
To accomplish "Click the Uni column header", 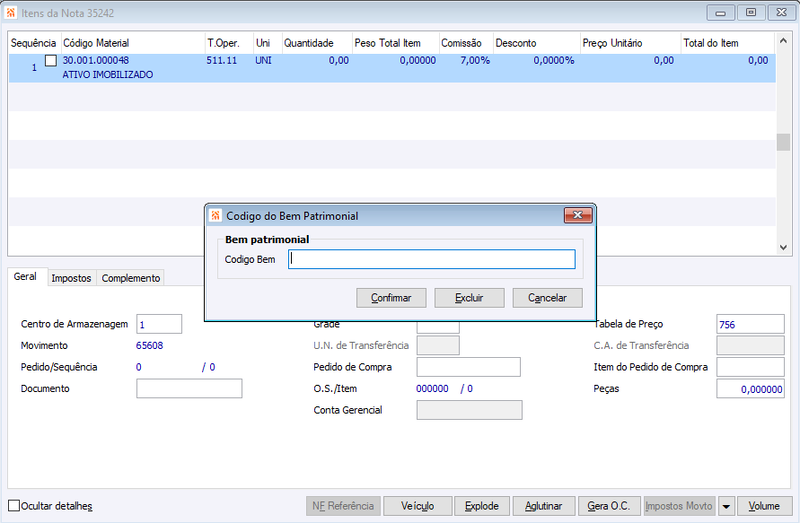I will click(267, 43).
